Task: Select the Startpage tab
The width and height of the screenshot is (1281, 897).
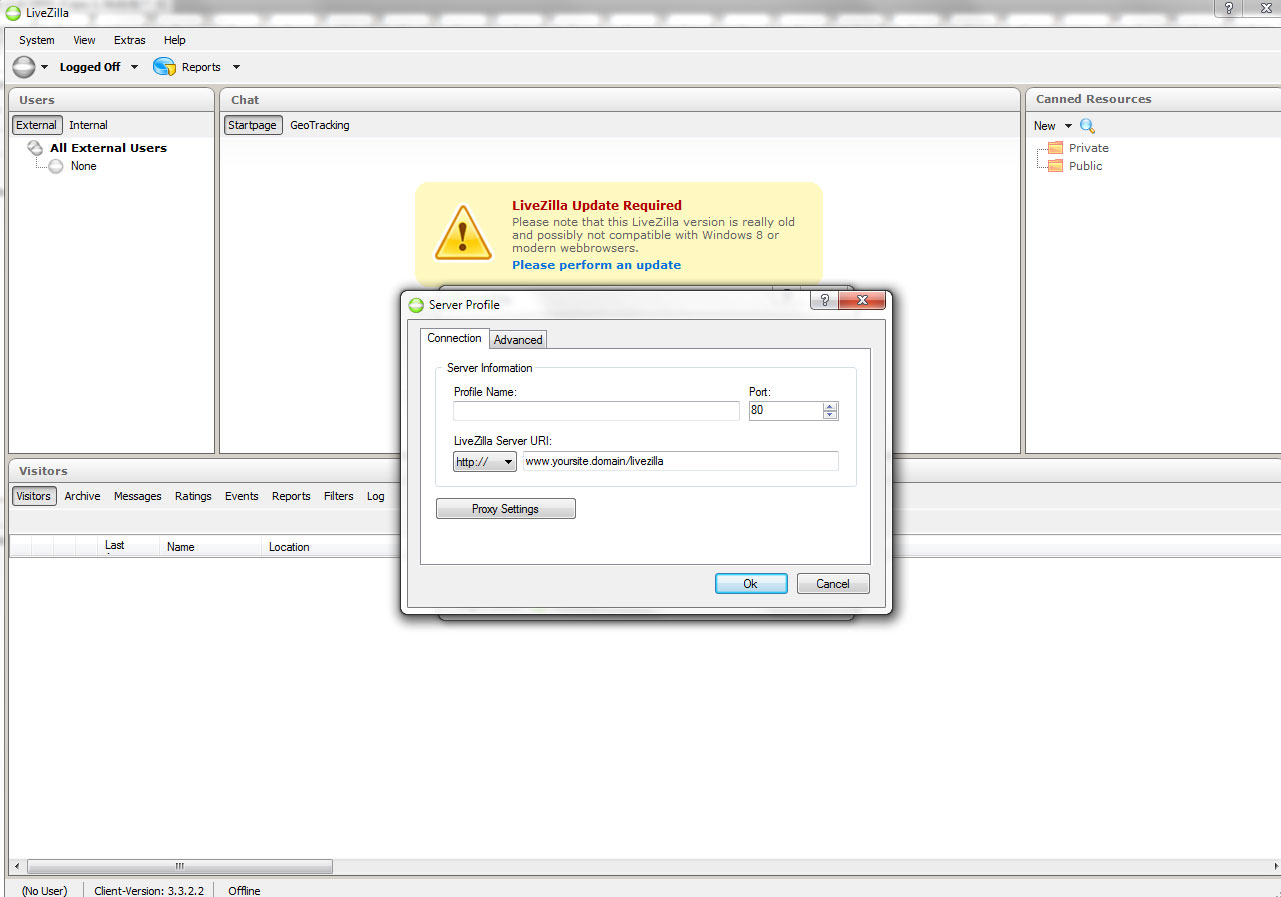Action: pyautogui.click(x=253, y=125)
